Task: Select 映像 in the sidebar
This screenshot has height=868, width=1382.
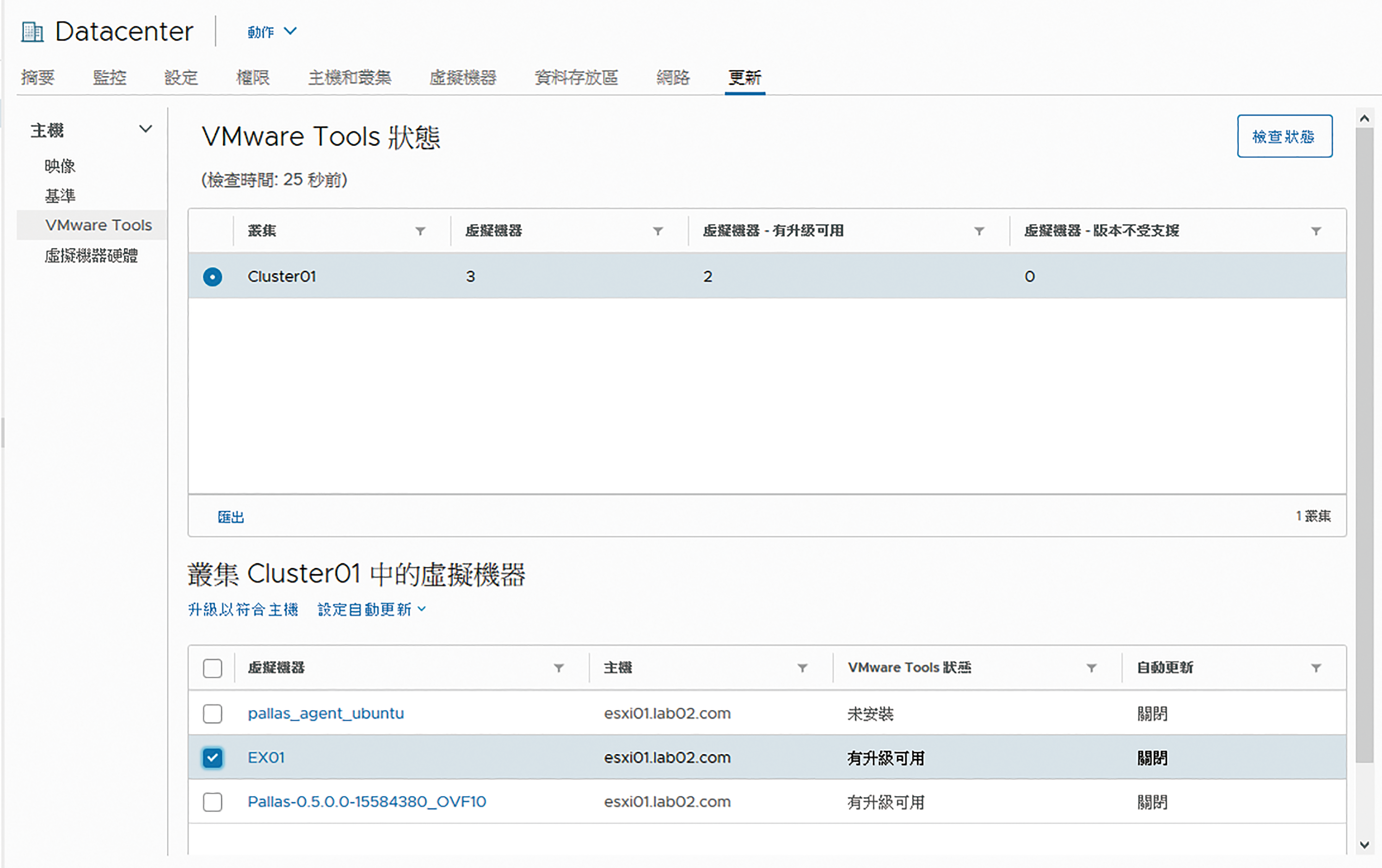Action: [60, 166]
